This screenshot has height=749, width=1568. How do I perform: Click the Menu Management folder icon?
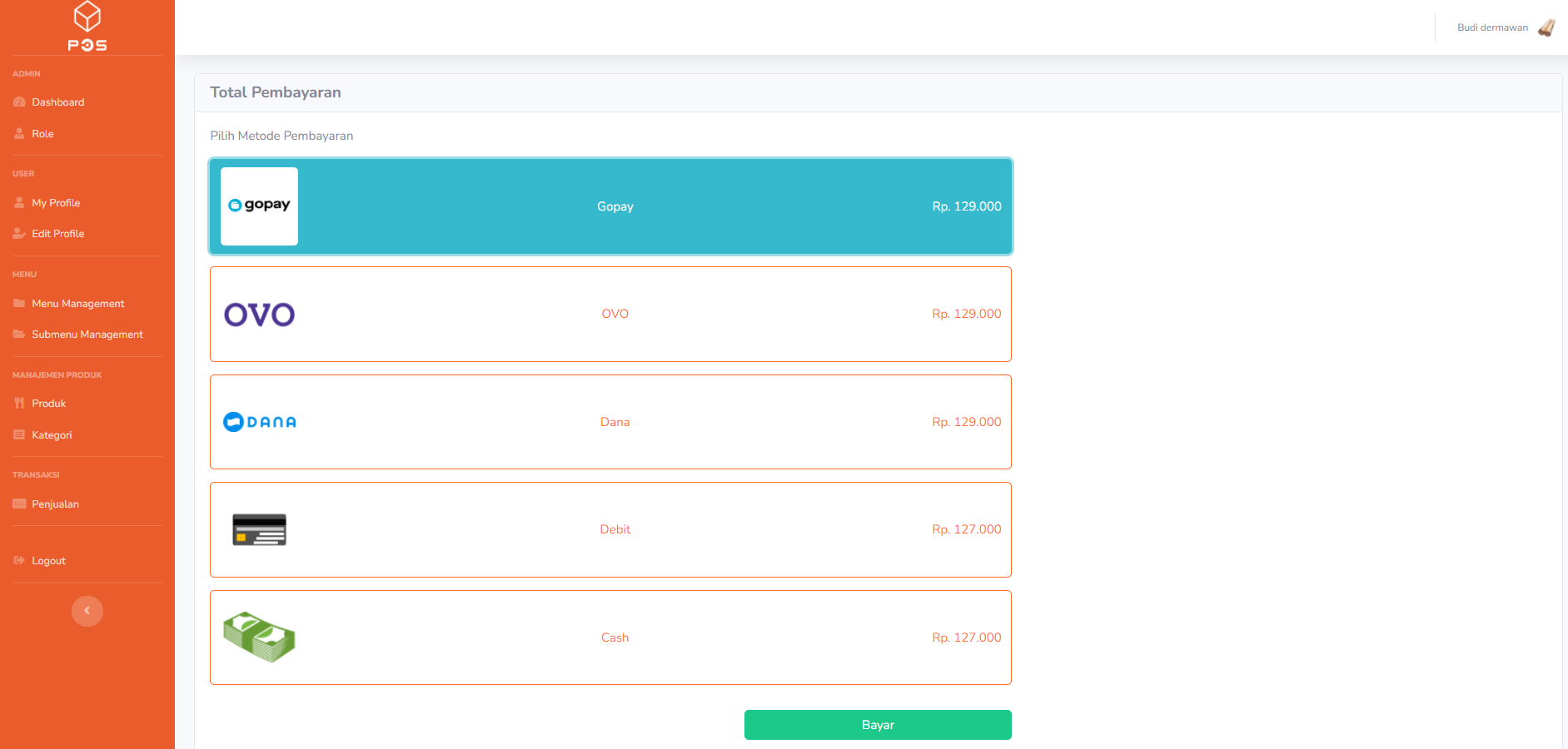tap(19, 304)
